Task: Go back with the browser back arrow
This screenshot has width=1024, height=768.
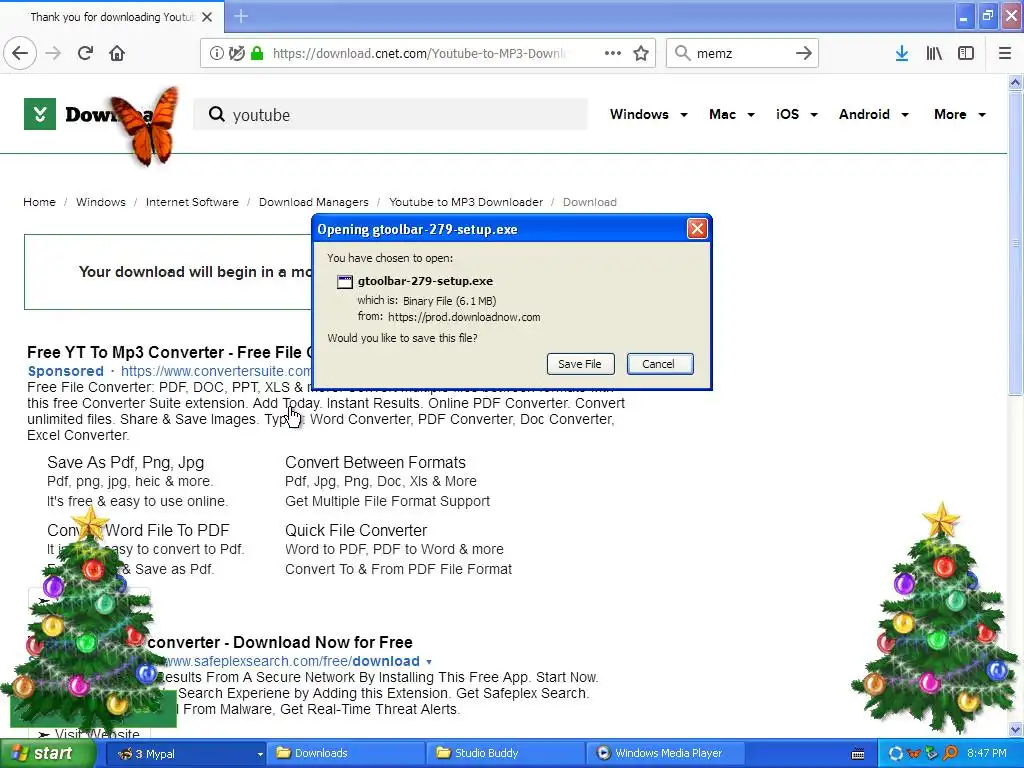Action: (20, 53)
